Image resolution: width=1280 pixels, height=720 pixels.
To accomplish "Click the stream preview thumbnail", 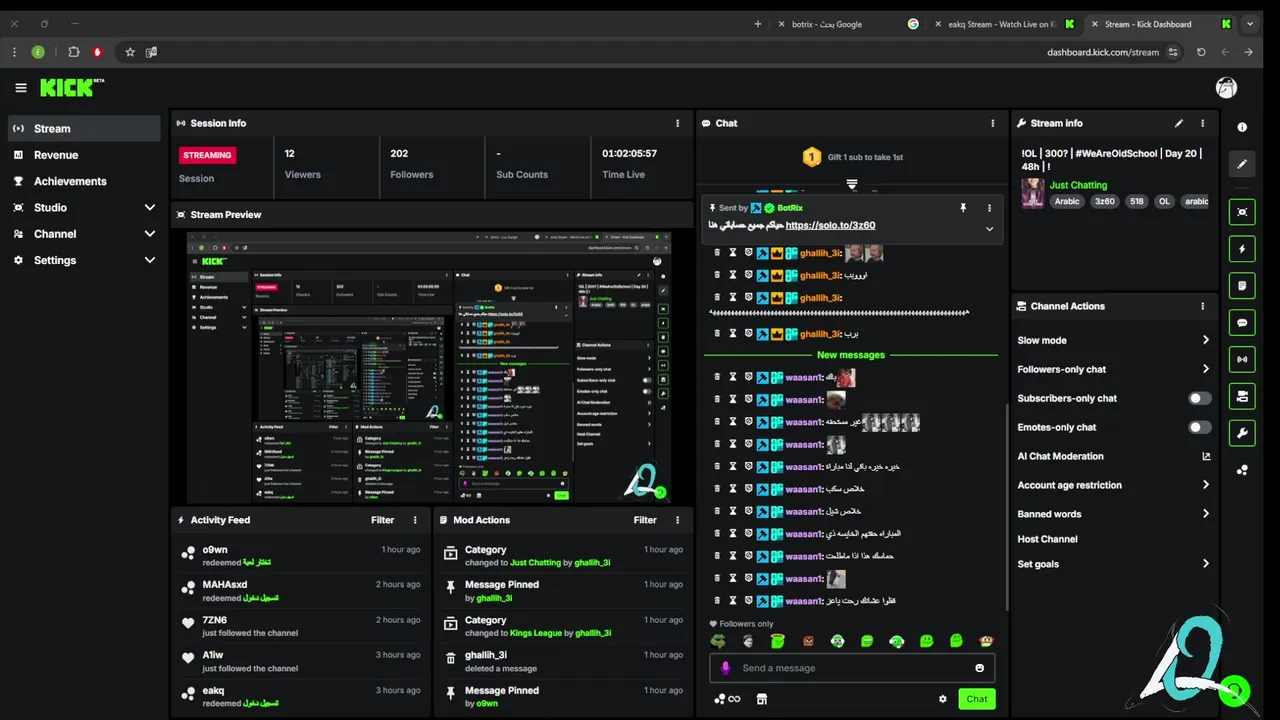I will 429,367.
